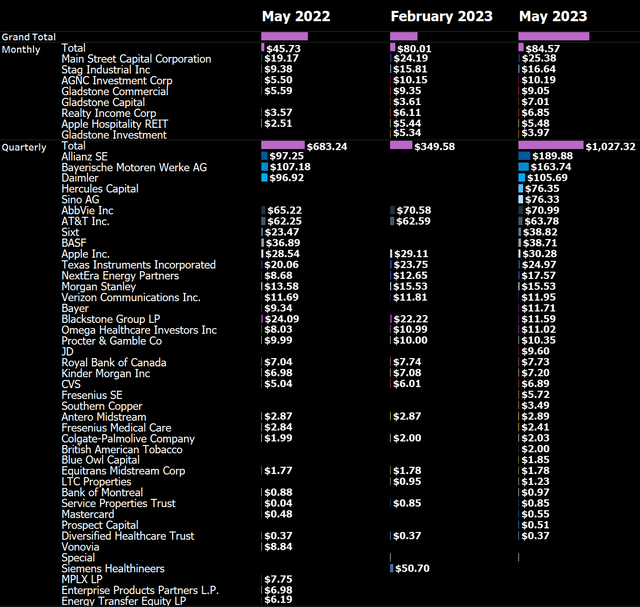Image resolution: width=640 pixels, height=607 pixels.
Task: Click Monthly total value $84.57
Action: coord(543,49)
